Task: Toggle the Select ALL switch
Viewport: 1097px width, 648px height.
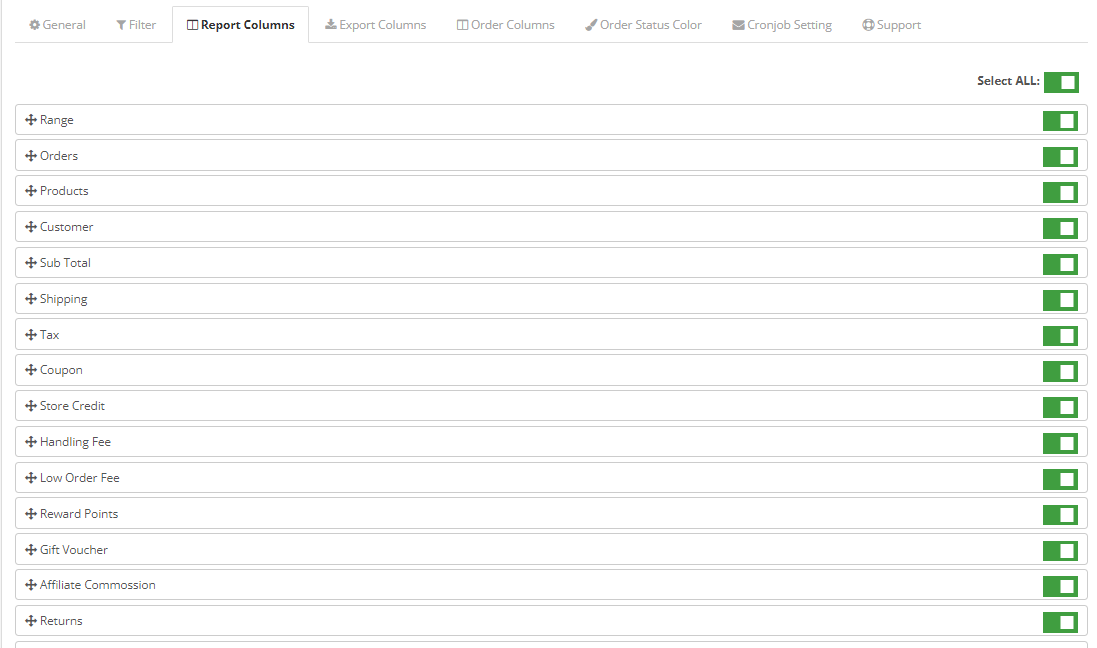Action: (1061, 82)
